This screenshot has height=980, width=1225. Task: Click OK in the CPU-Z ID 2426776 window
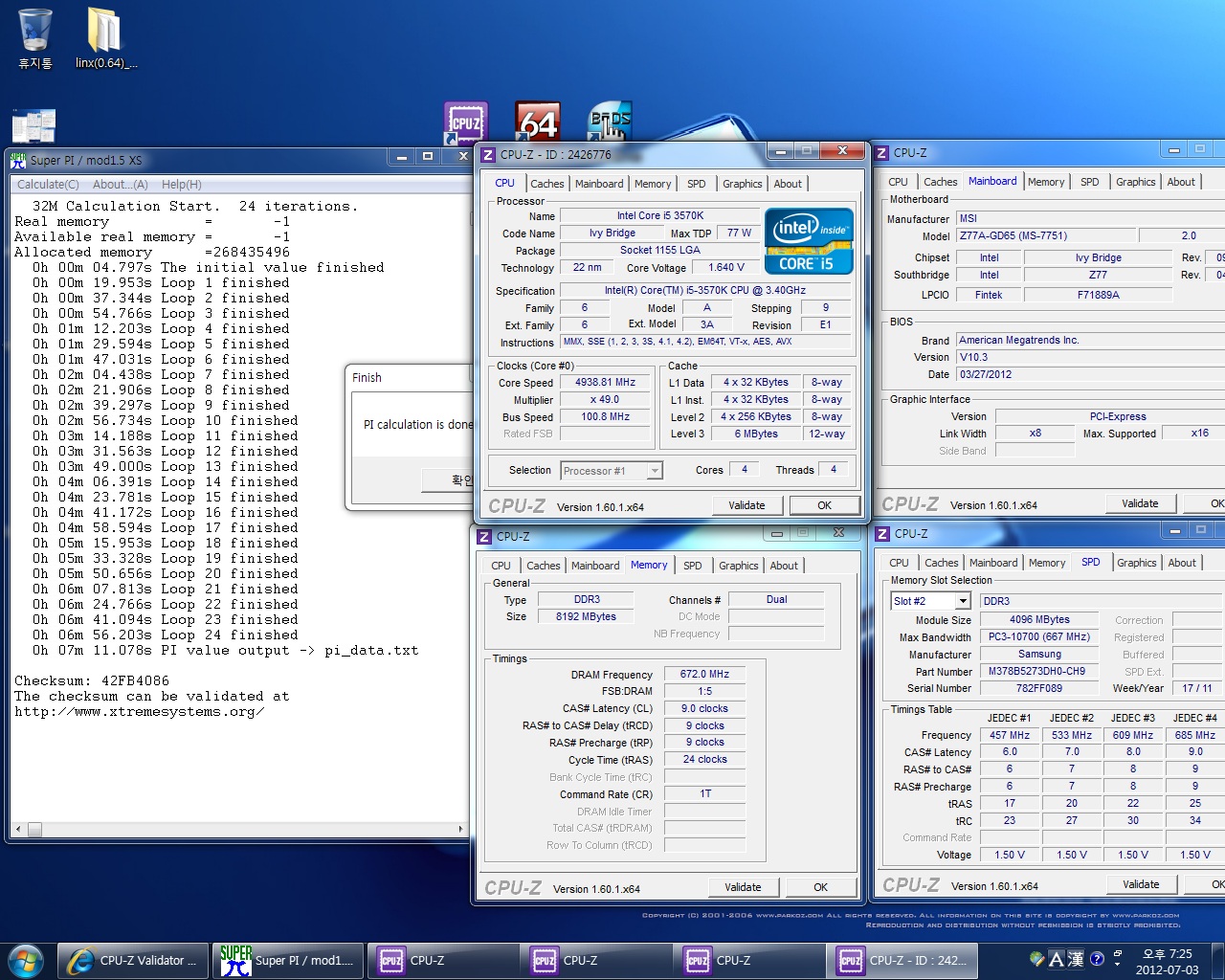click(x=824, y=505)
